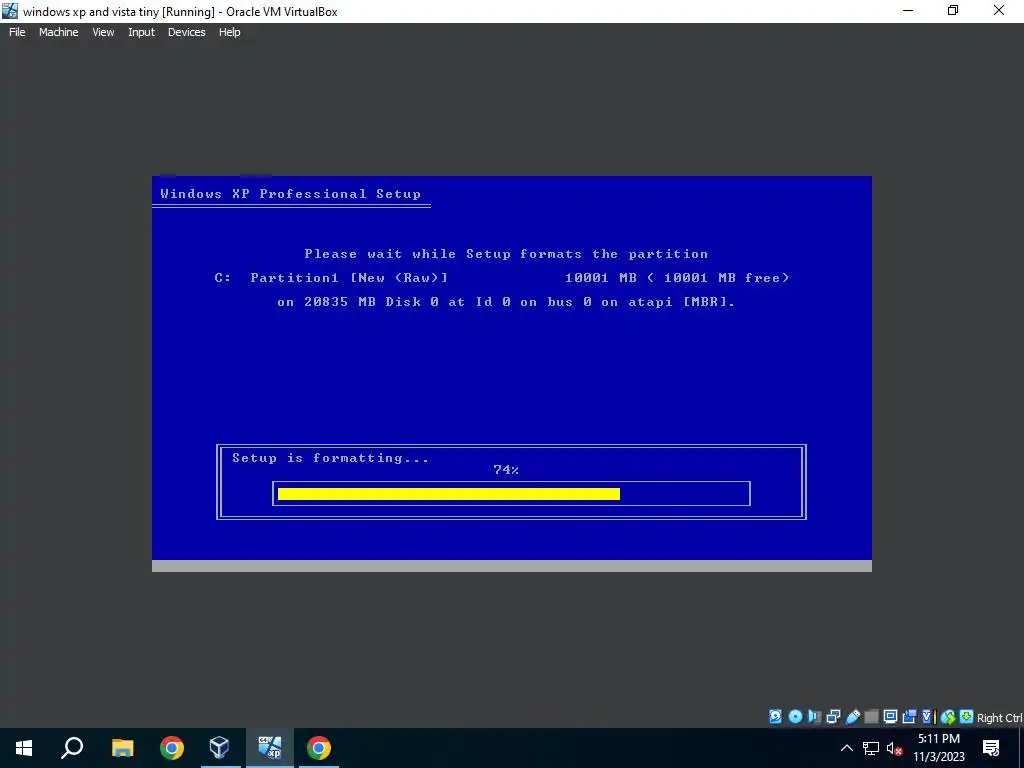
Task: Click the mouse integration indicator icon
Action: pos(948,716)
